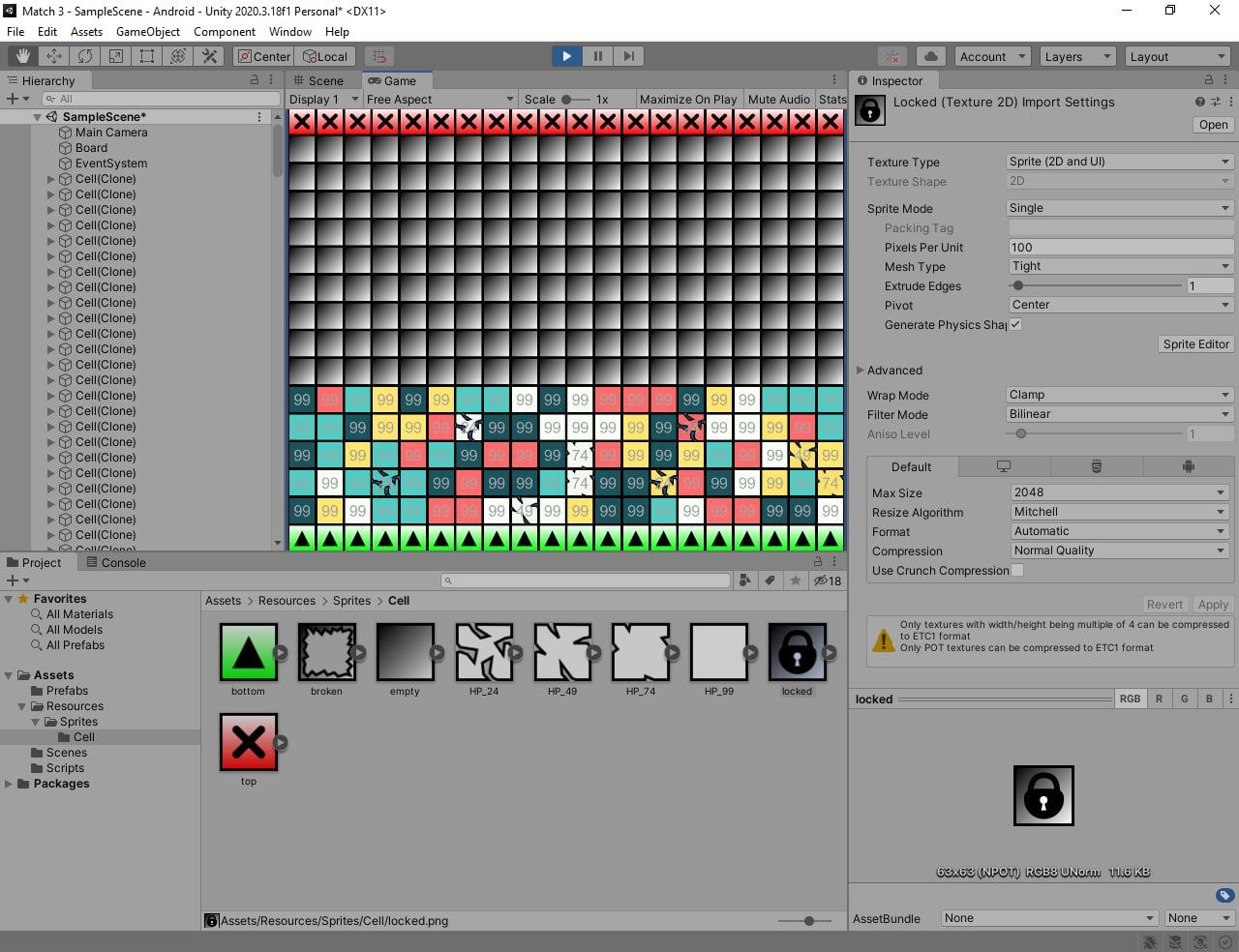Select the Move tool
The height and width of the screenshot is (952, 1239).
[54, 56]
